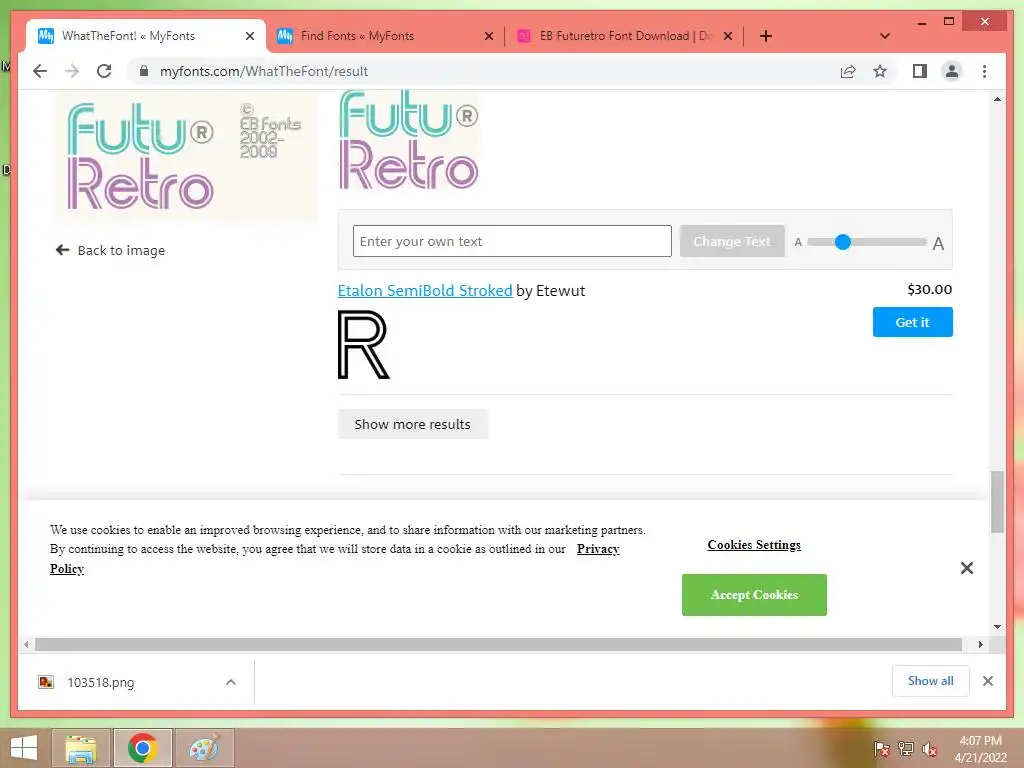Click the scroll up arrow
Viewport: 1024px width, 768px height.
(x=997, y=99)
